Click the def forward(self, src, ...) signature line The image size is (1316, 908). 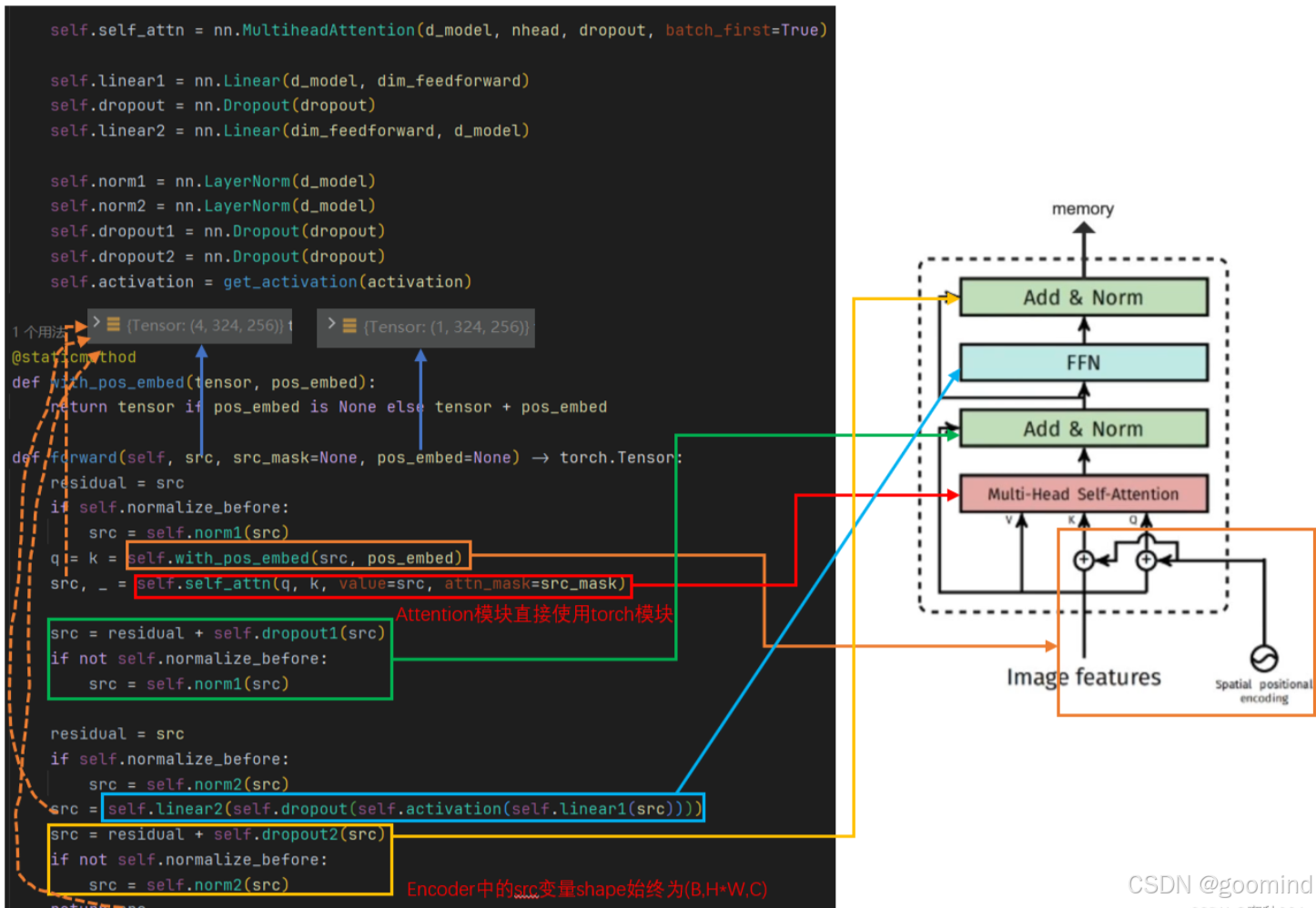[347, 458]
